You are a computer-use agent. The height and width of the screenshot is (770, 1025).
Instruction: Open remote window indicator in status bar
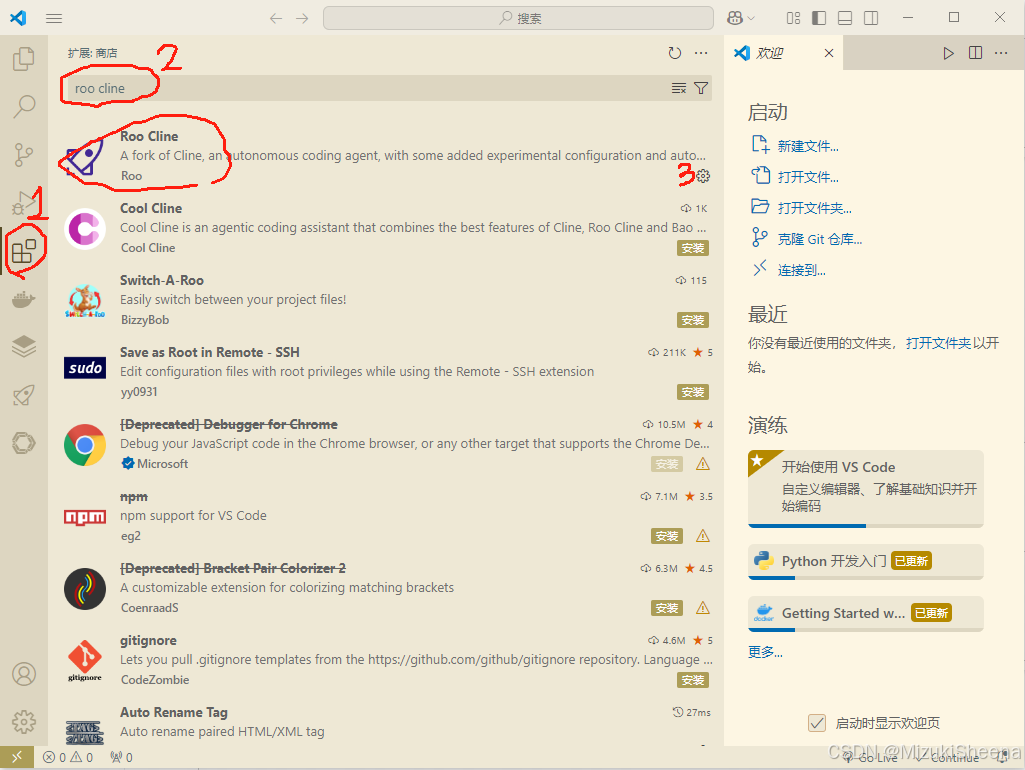17,757
